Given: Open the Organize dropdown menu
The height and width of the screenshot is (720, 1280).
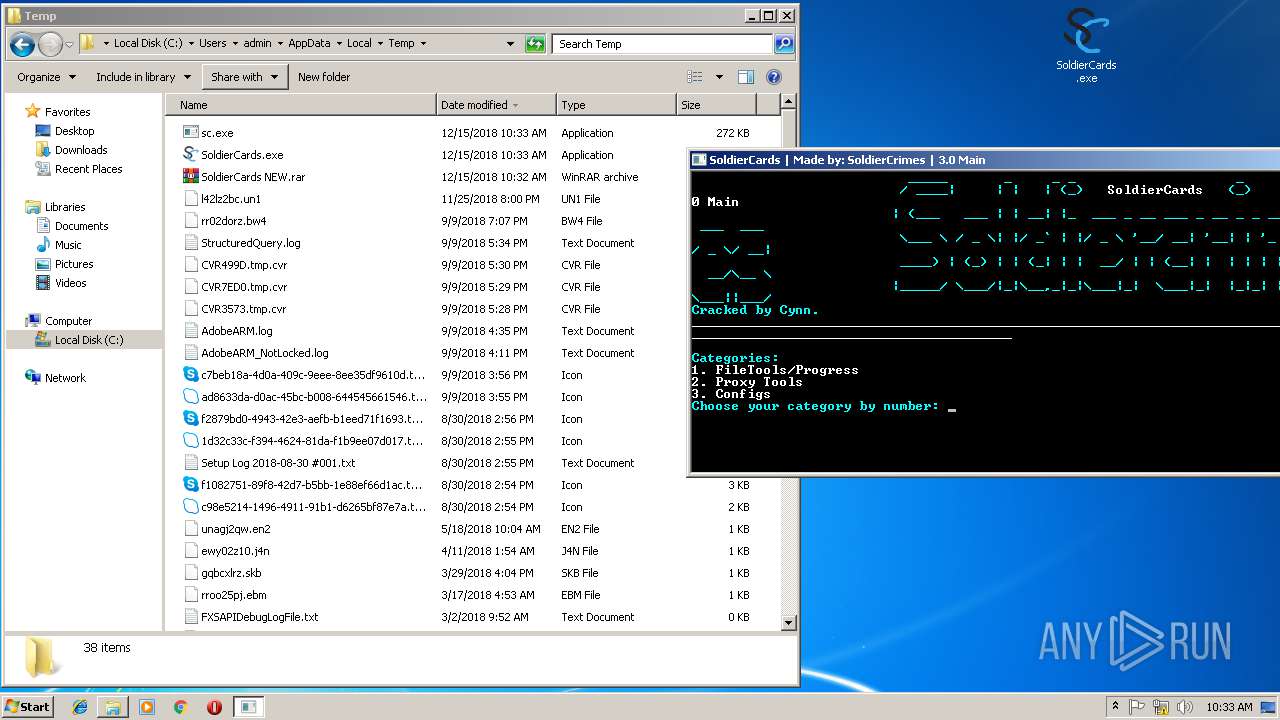Looking at the screenshot, I should pos(46,77).
